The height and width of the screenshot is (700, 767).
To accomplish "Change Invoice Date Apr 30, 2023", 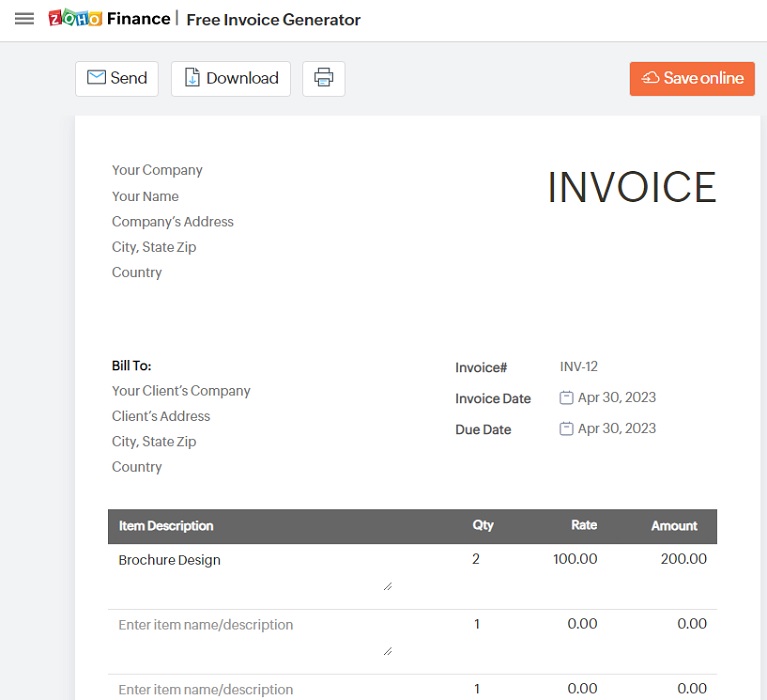I will 616,397.
